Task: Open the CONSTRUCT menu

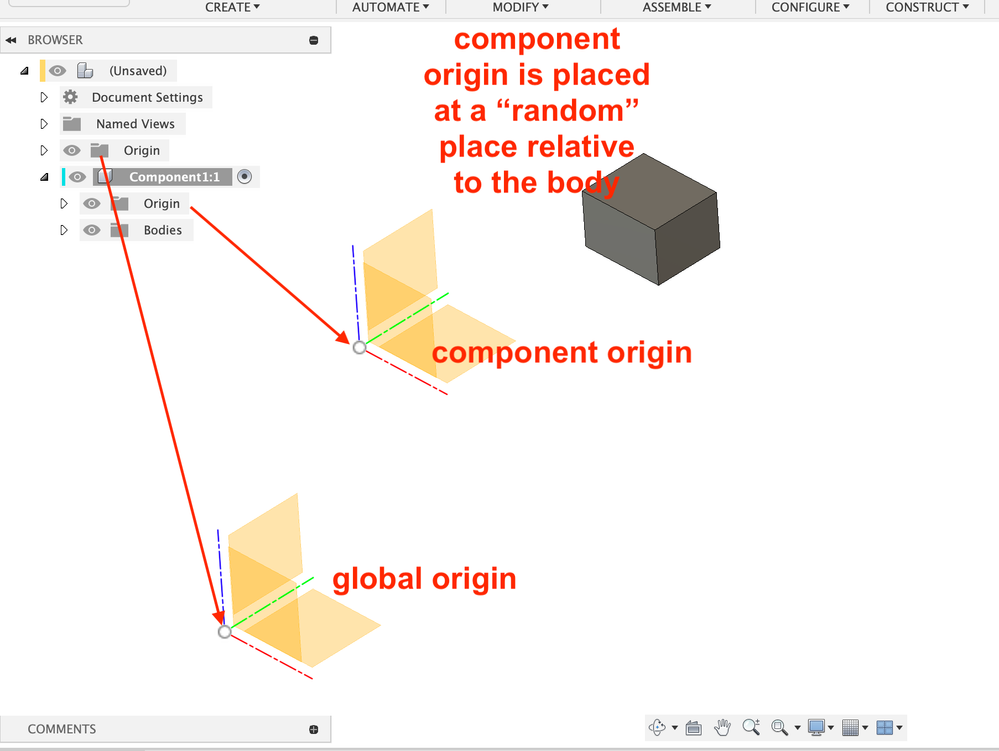Action: [x=927, y=7]
